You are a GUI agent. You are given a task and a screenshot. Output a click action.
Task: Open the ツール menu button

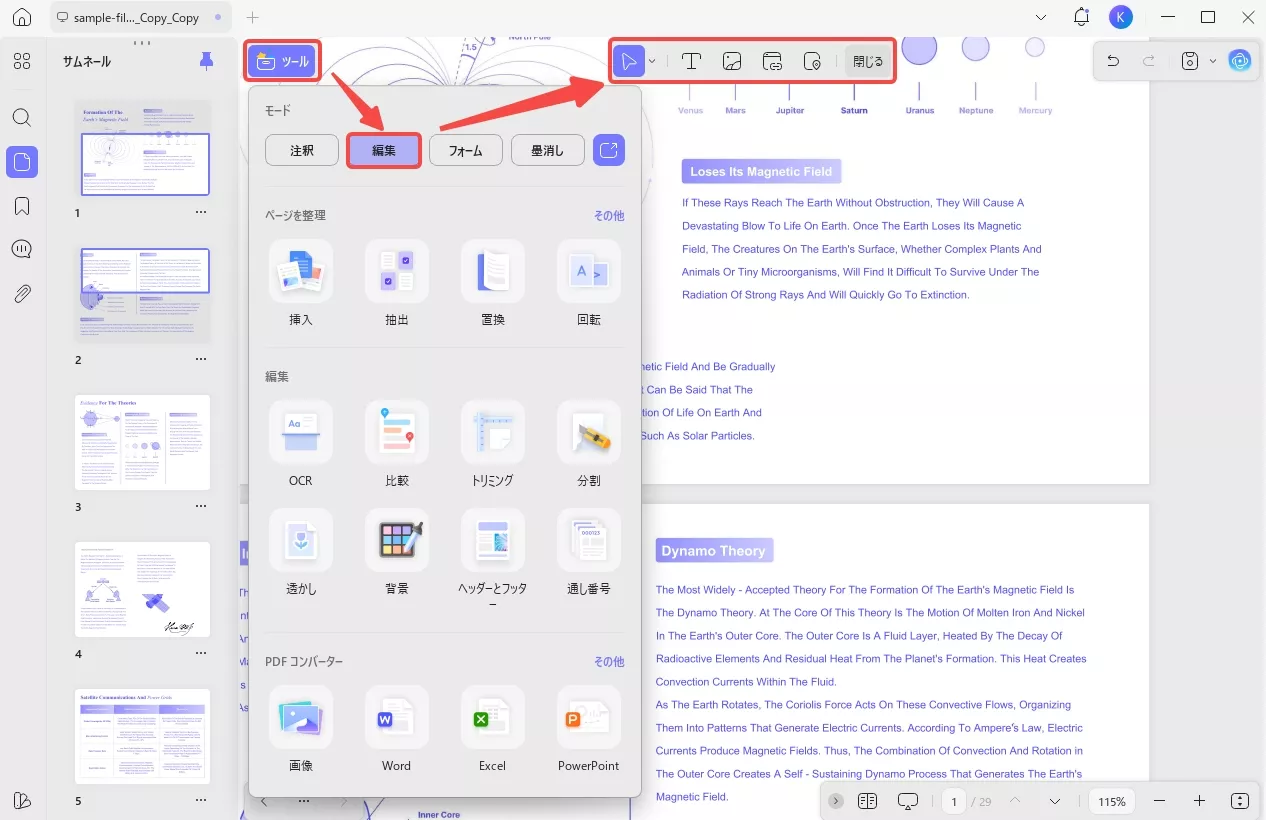(x=282, y=62)
